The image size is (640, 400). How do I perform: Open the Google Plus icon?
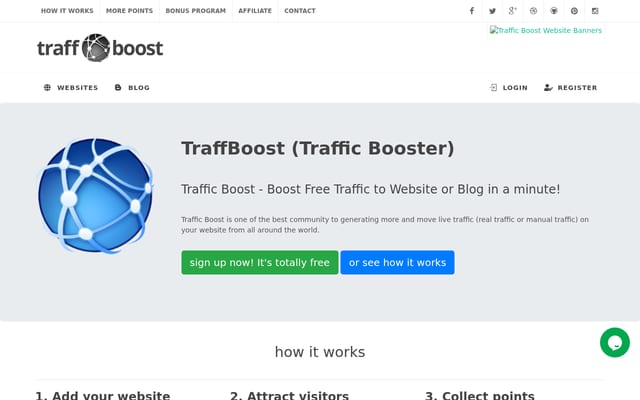click(513, 11)
